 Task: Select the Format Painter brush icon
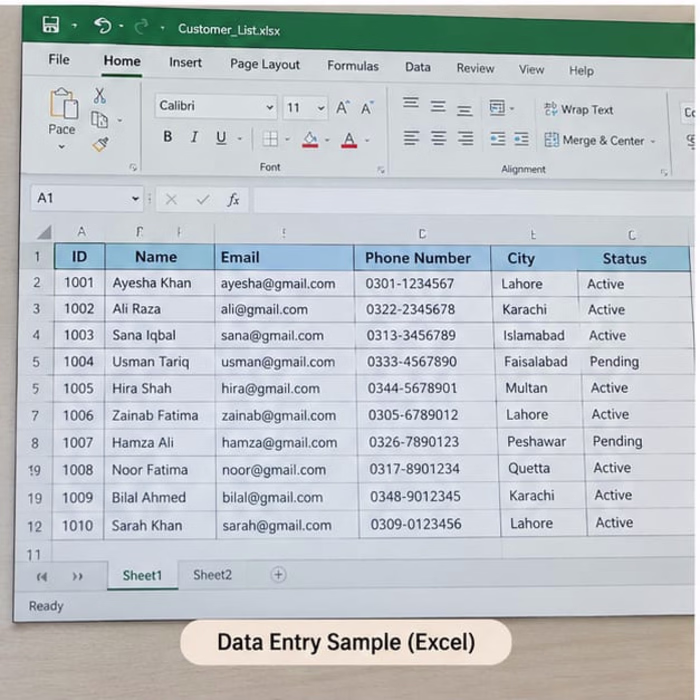tap(100, 144)
